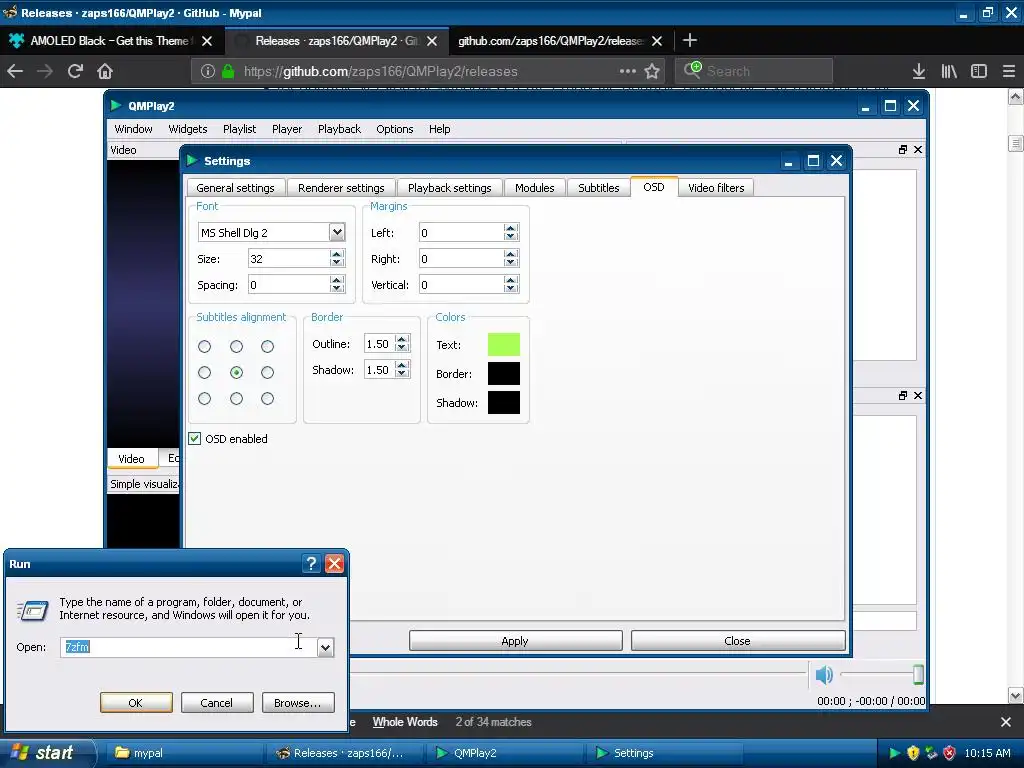The height and width of the screenshot is (768, 1024).
Task: Pick OSD Shadow color swatch
Action: (x=504, y=402)
